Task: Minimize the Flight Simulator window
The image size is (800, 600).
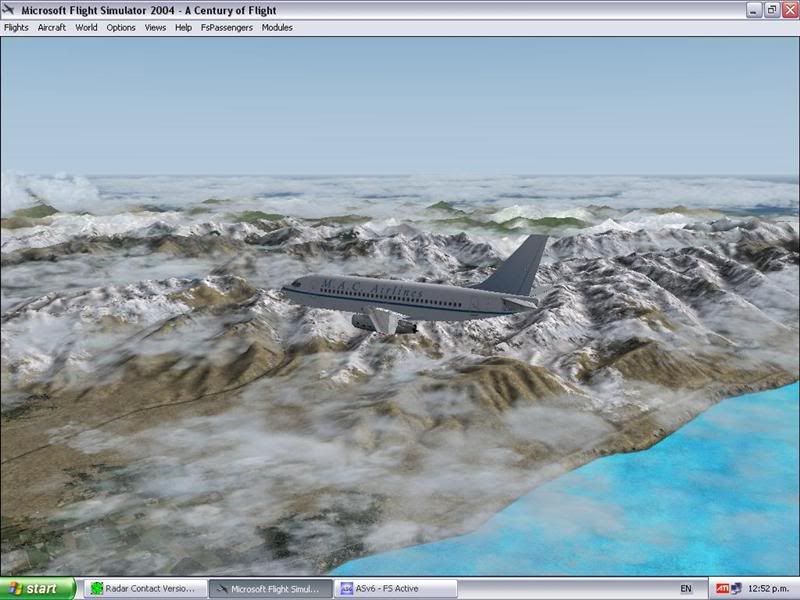Action: point(753,10)
